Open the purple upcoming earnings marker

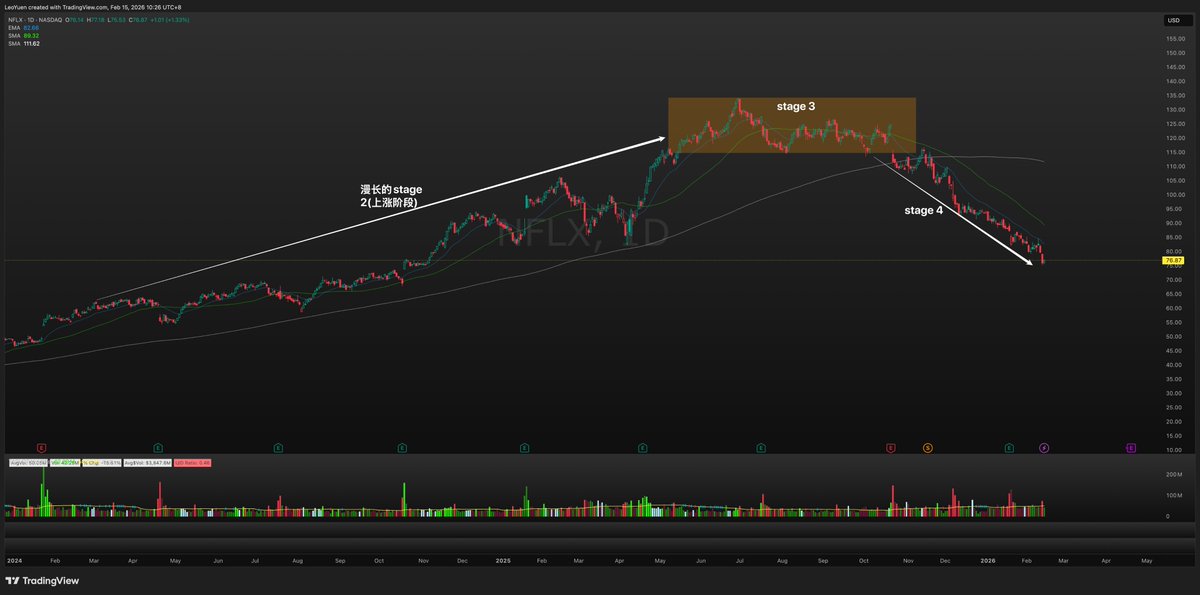1131,448
